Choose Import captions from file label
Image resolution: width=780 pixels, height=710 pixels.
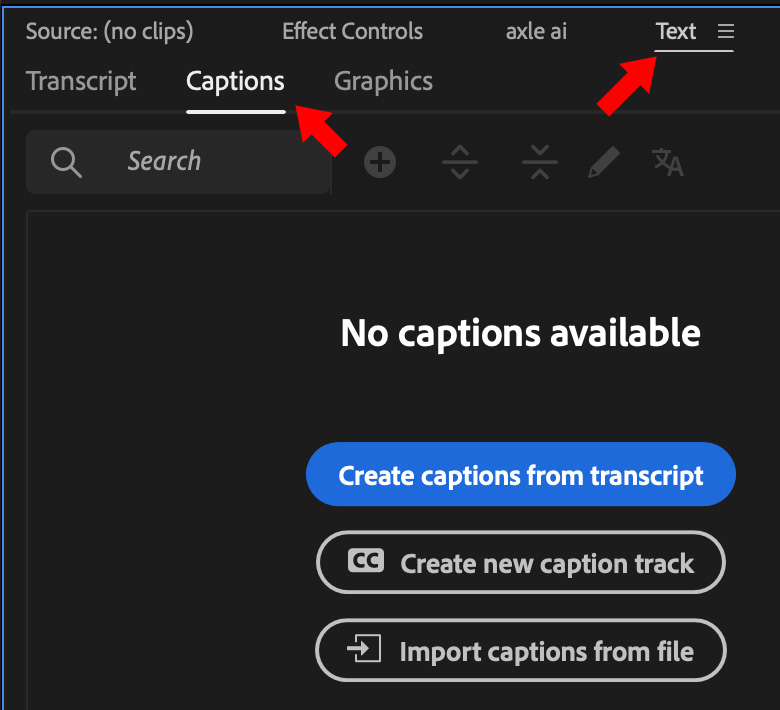(x=546, y=652)
